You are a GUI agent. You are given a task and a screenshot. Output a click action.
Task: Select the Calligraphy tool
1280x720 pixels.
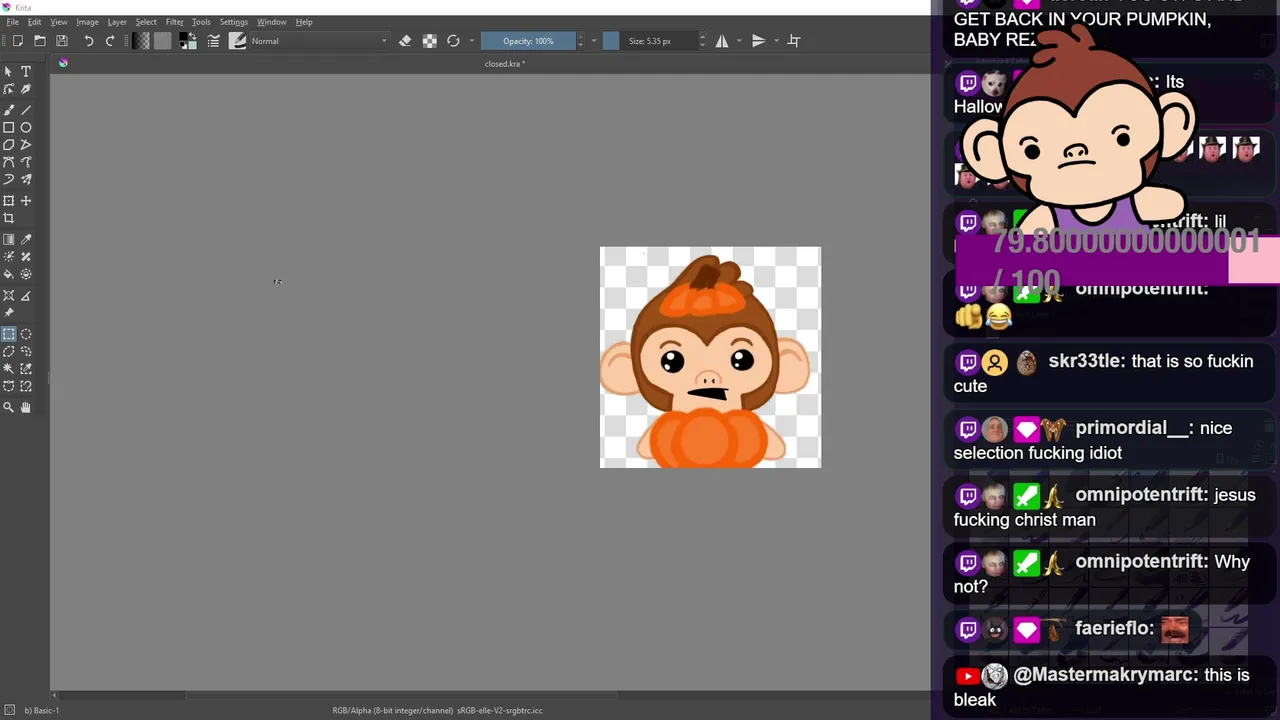click(x=26, y=89)
